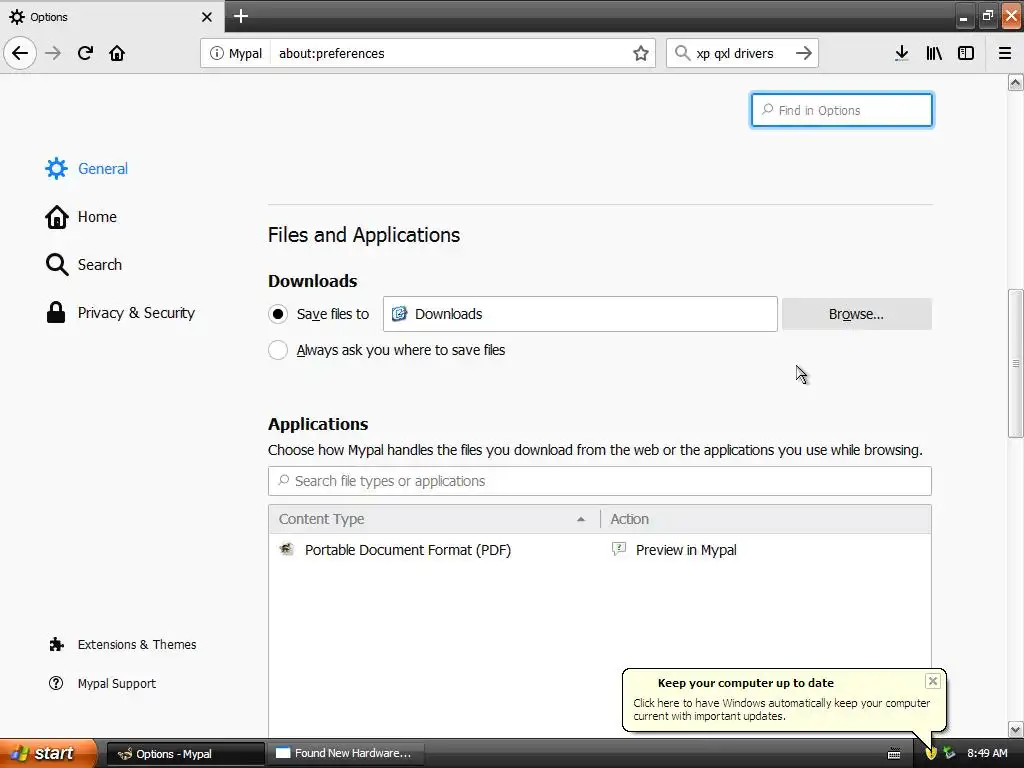Reload the current page
Image resolution: width=1024 pixels, height=768 pixels.
point(85,53)
